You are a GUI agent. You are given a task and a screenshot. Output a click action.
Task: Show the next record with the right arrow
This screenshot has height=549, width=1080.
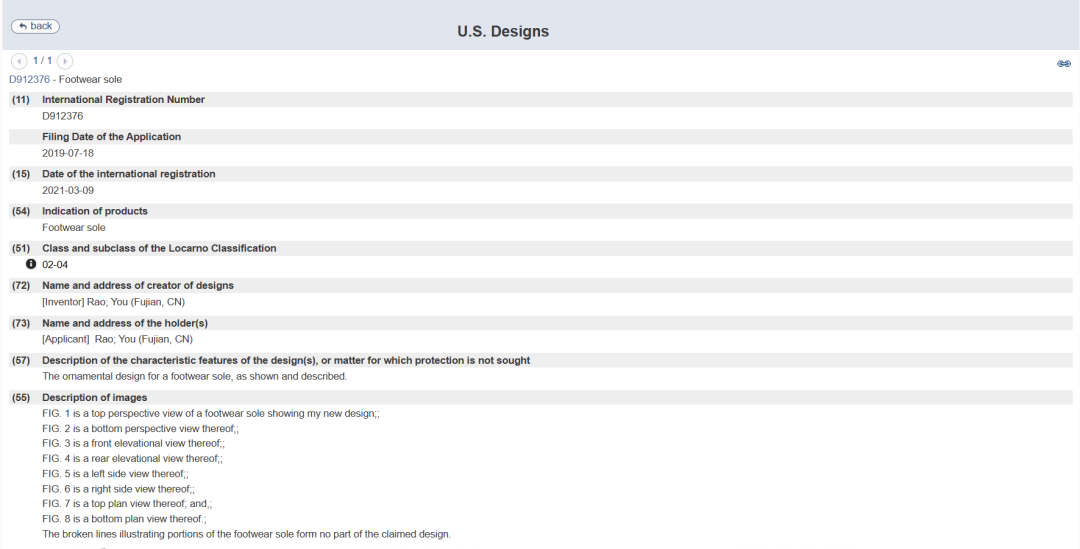point(65,61)
